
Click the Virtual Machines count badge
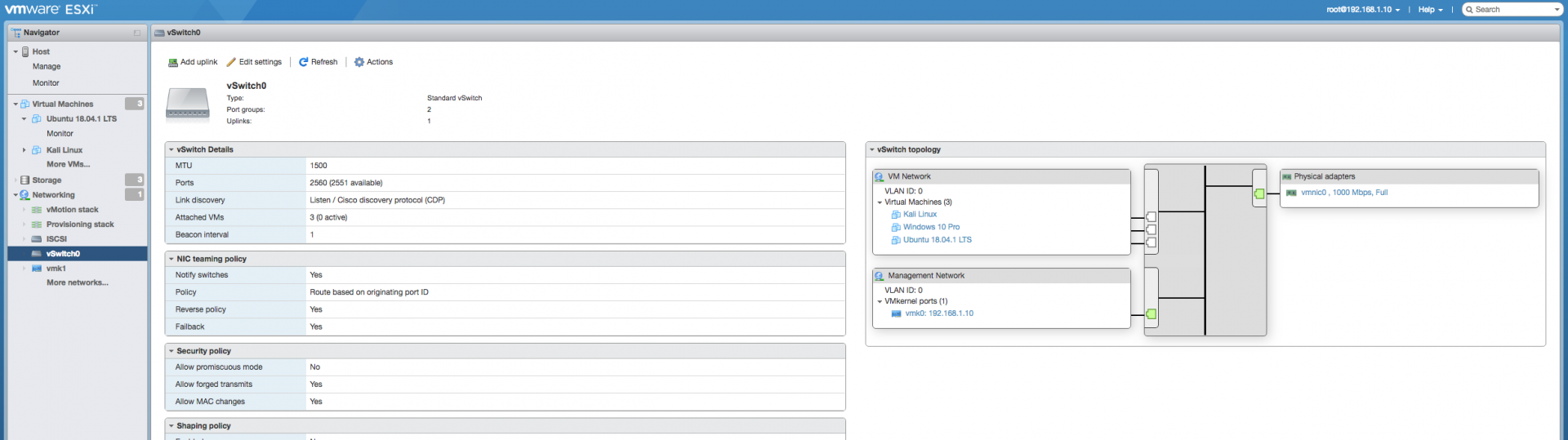point(135,104)
